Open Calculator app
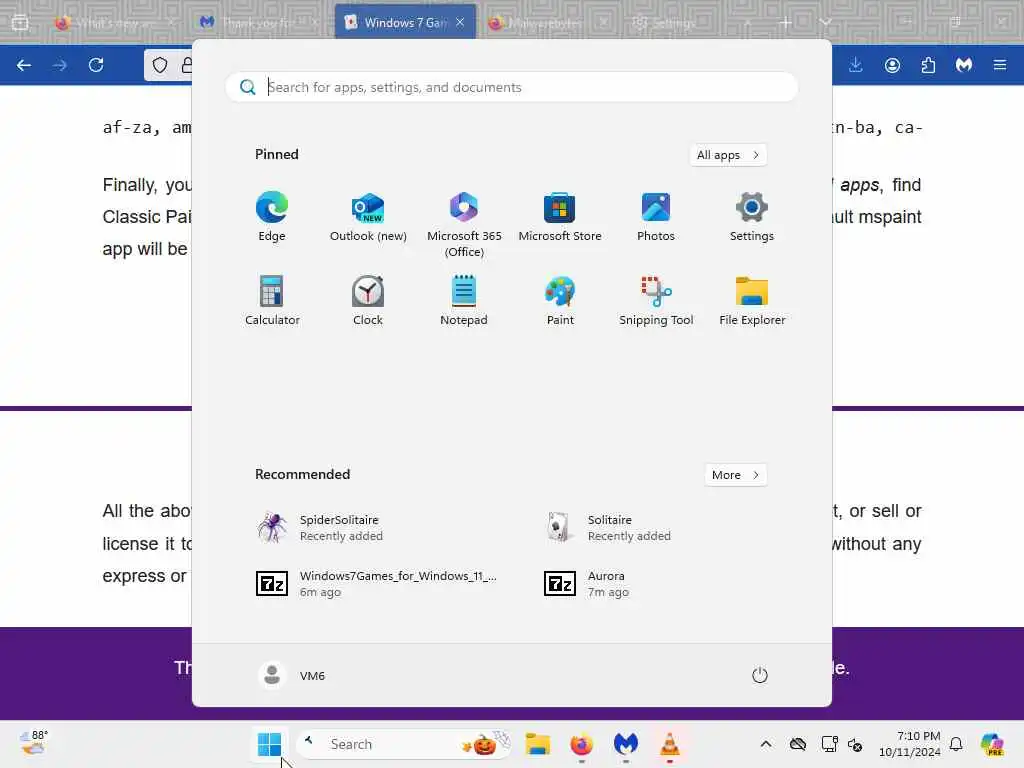 [272, 300]
